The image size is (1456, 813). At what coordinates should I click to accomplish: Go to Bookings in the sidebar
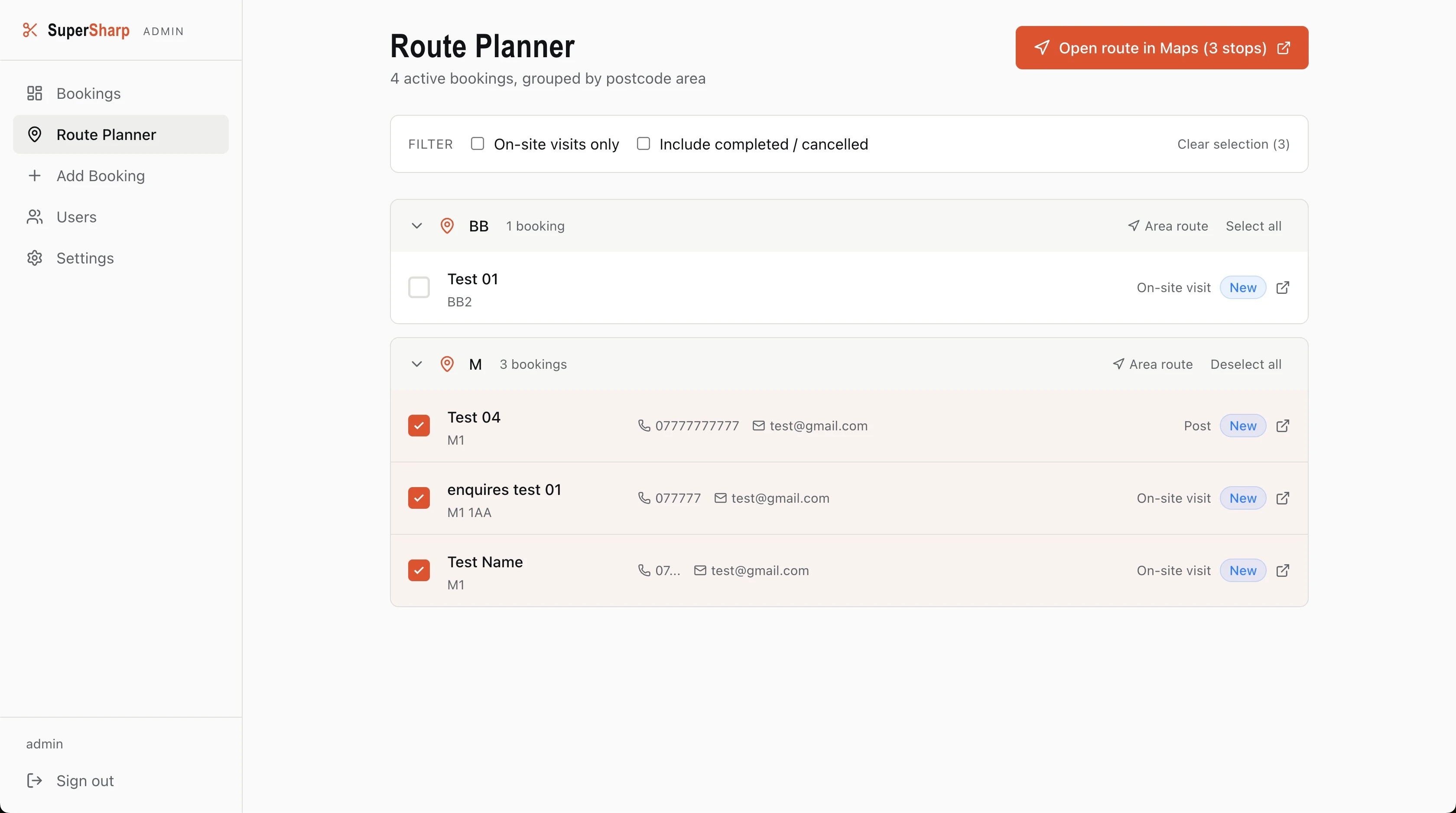[x=121, y=93]
